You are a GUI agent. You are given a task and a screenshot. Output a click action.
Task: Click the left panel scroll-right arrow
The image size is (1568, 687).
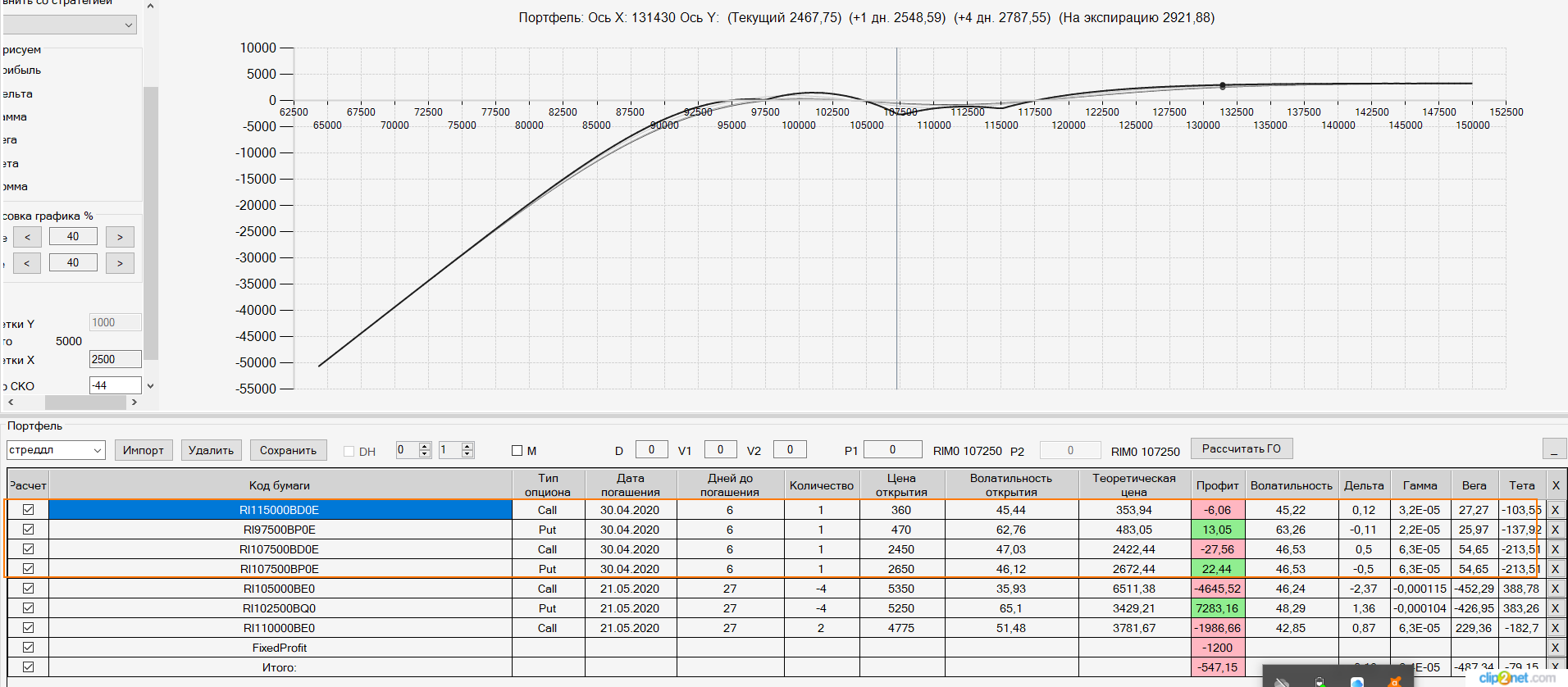[x=134, y=403]
